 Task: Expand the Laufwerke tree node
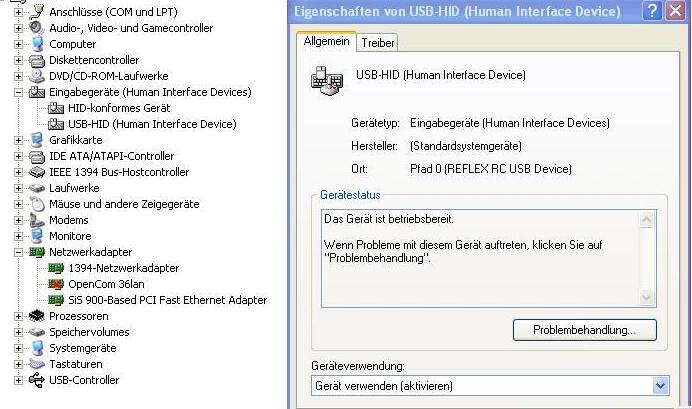[19, 188]
